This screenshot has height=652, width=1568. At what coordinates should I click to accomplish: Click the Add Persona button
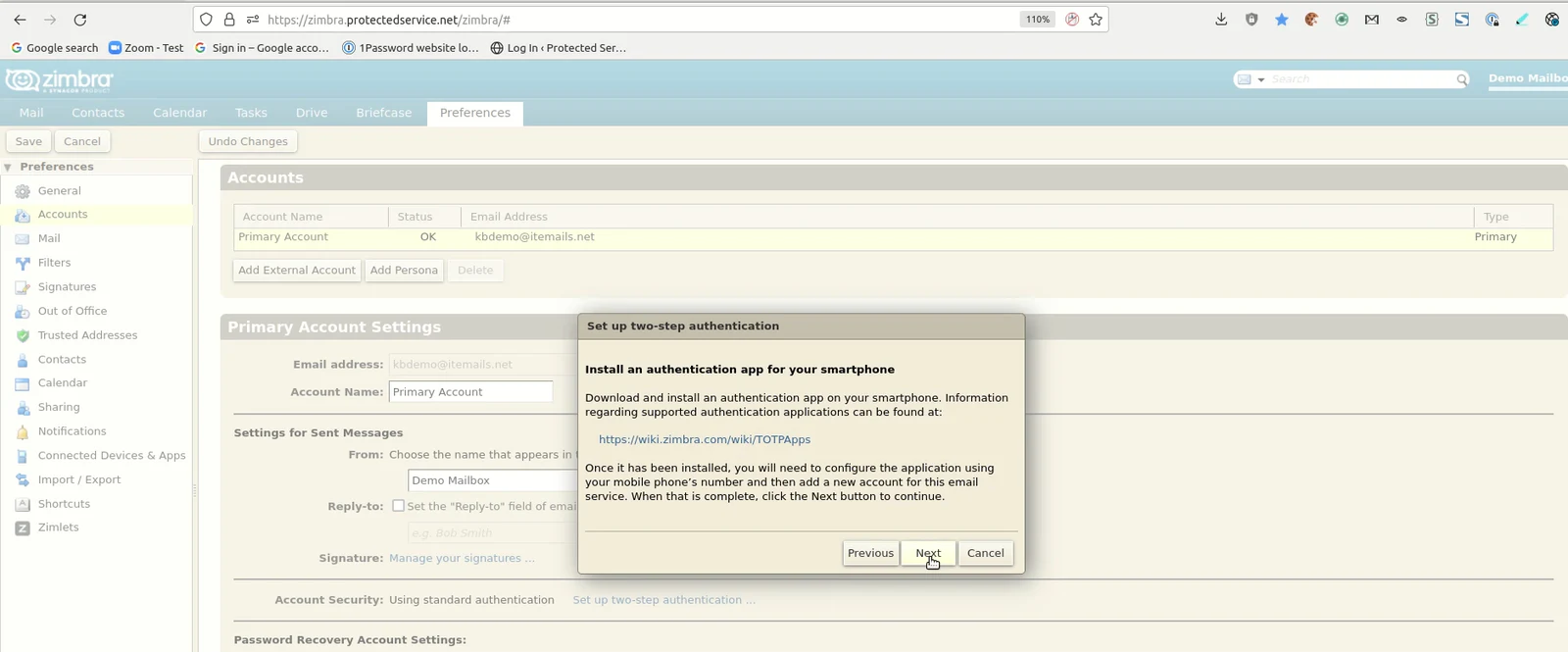coord(404,271)
